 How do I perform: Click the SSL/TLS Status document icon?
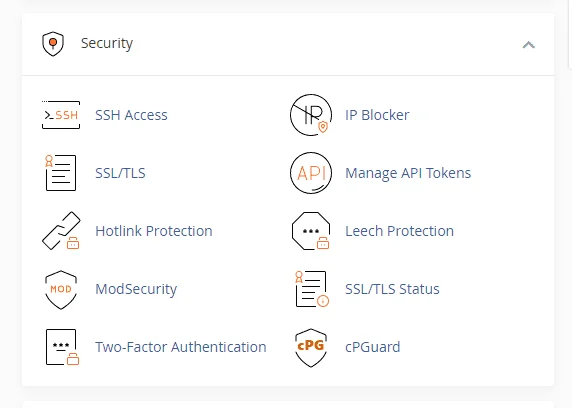click(312, 289)
